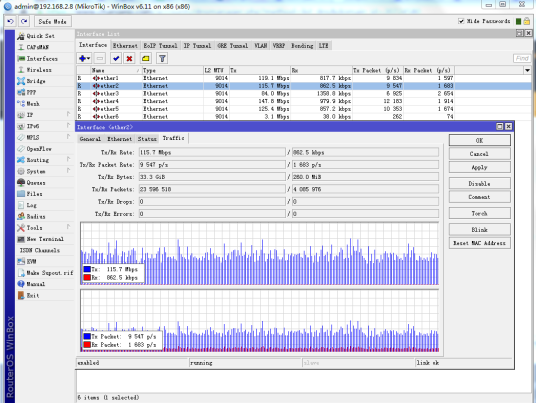Click blue Tx legend swatch in rate graph

pyautogui.click(x=87, y=269)
